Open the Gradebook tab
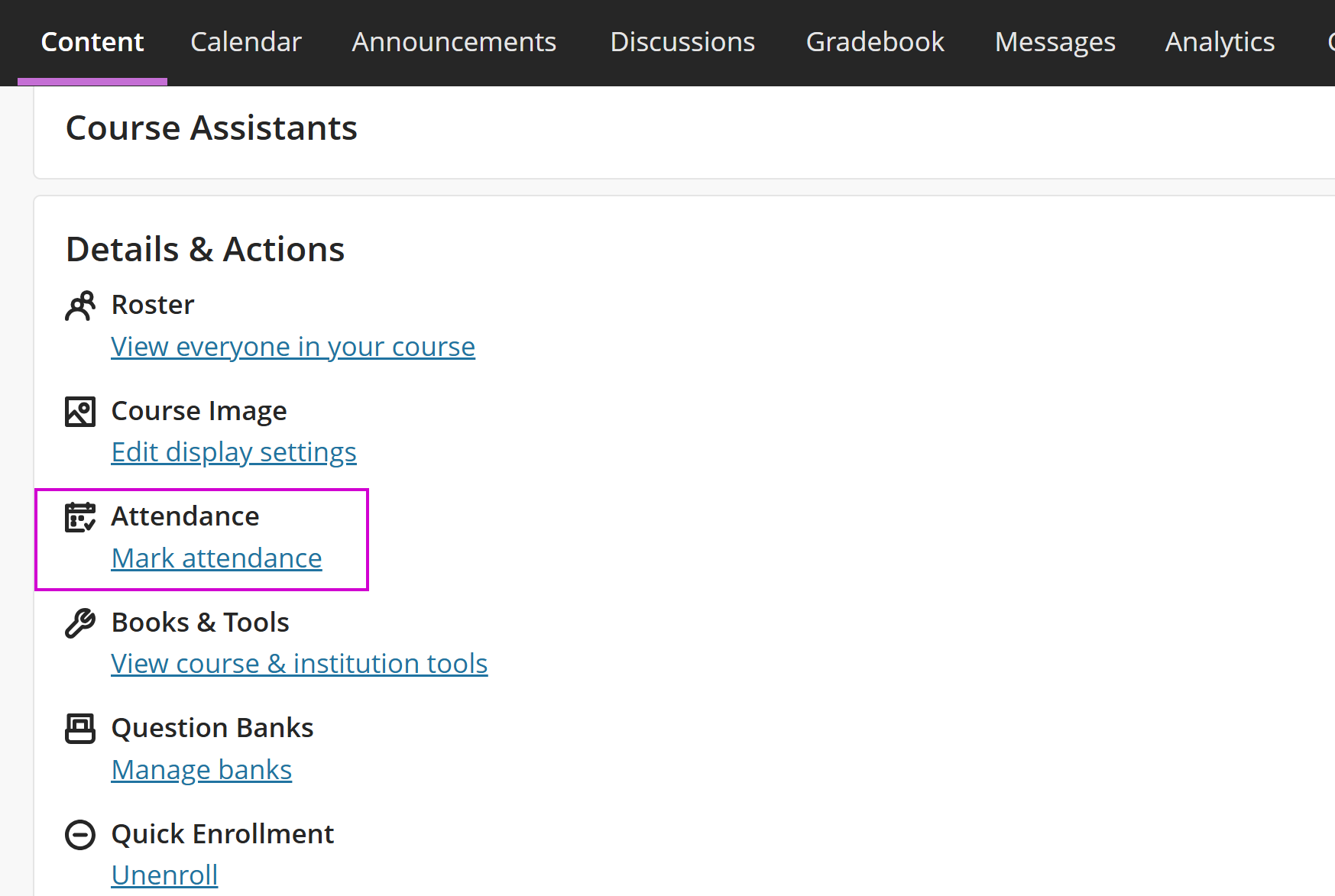Viewport: 1335px width, 896px height. coord(875,42)
